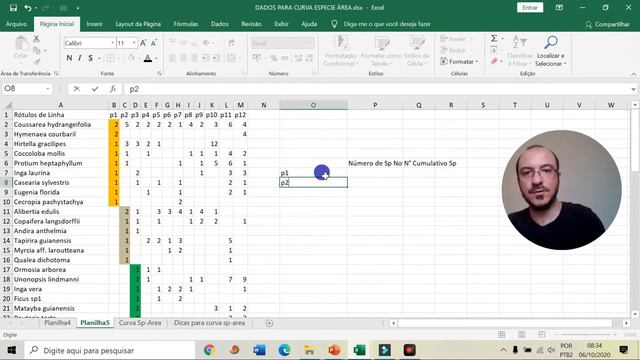Switch to the Dados tab

click(x=220, y=24)
